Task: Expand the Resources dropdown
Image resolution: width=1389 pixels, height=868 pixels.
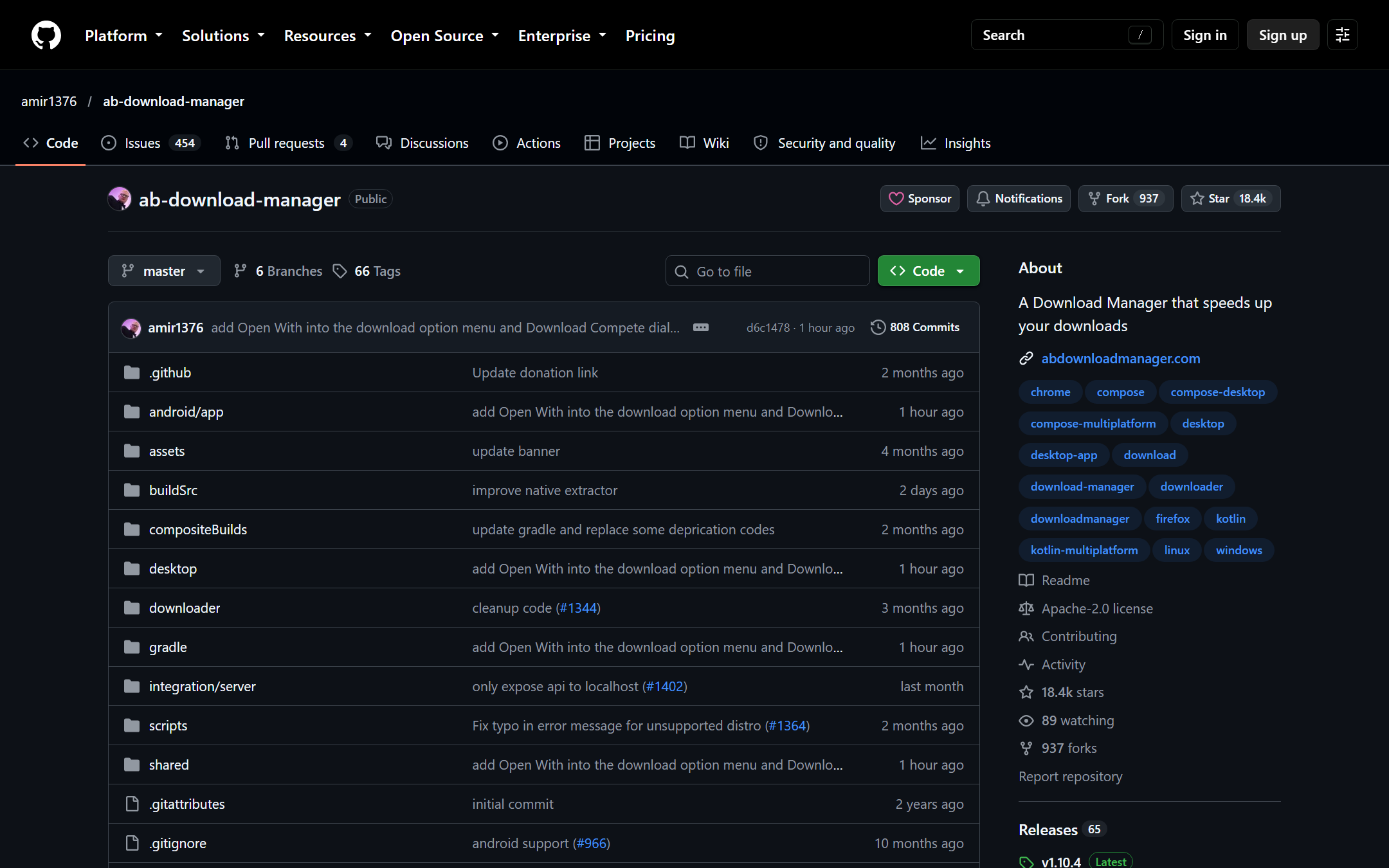Action: pyautogui.click(x=328, y=35)
